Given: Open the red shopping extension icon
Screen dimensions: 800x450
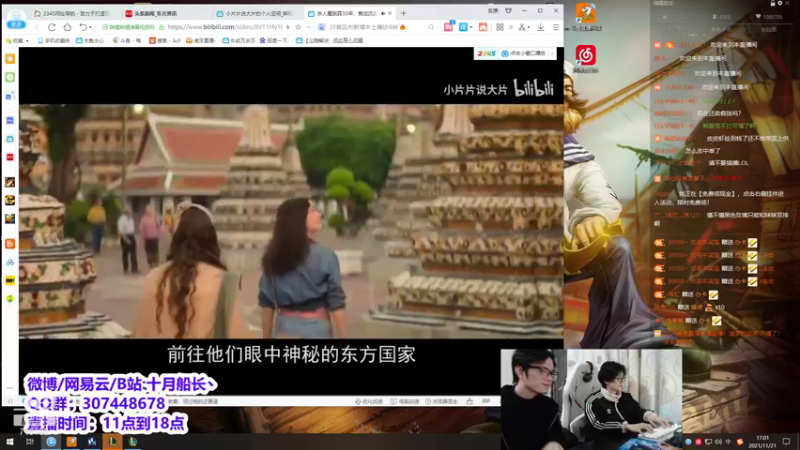Looking at the screenshot, I should click(448, 27).
